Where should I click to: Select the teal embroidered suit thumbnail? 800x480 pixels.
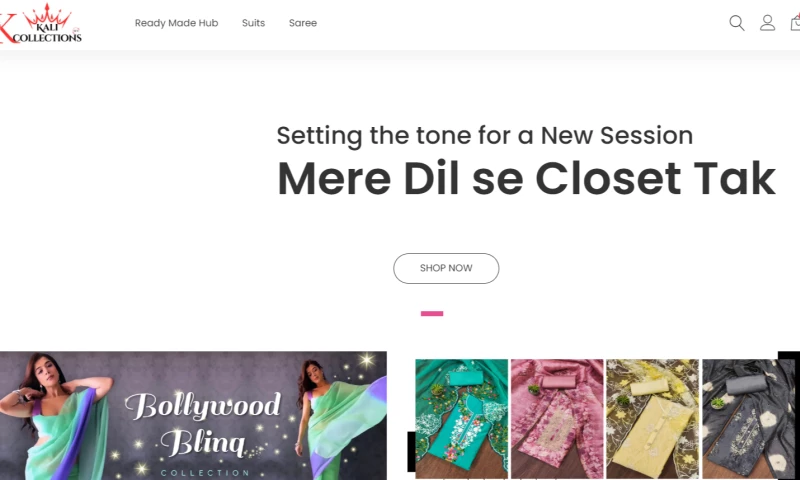(x=462, y=419)
